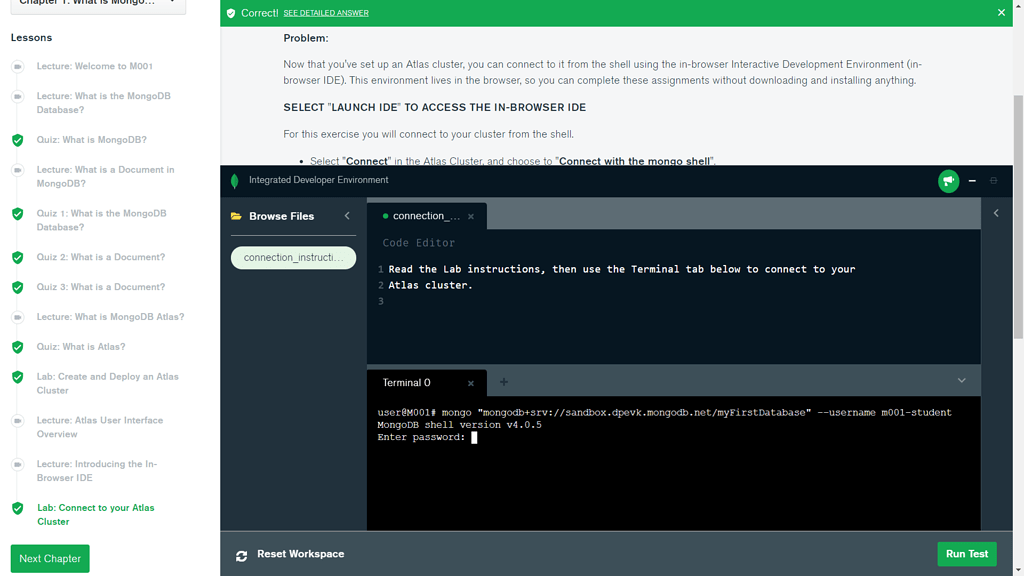Click the Next Chapter button
The width and height of the screenshot is (1024, 576).
[49, 558]
